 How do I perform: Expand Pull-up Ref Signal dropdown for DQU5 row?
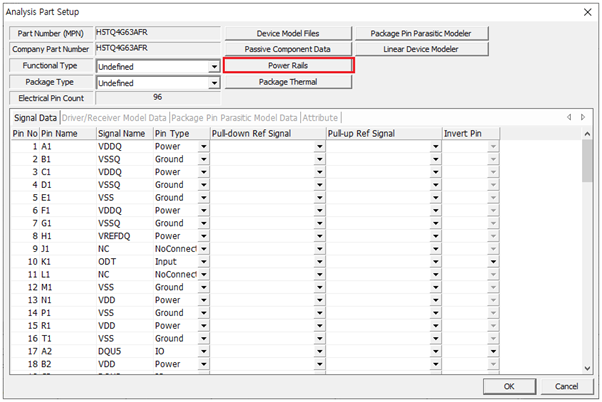(x=436, y=352)
